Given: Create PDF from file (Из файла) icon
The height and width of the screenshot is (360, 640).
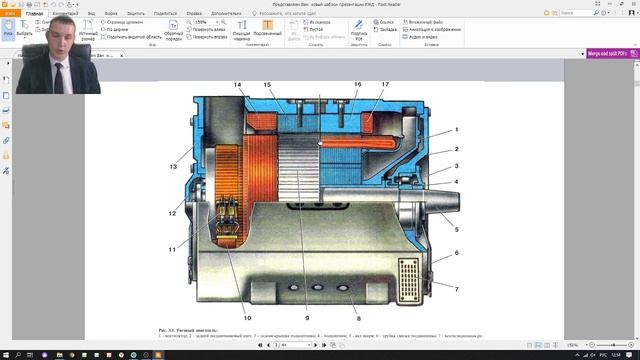Looking at the screenshot, I should [x=293, y=30].
